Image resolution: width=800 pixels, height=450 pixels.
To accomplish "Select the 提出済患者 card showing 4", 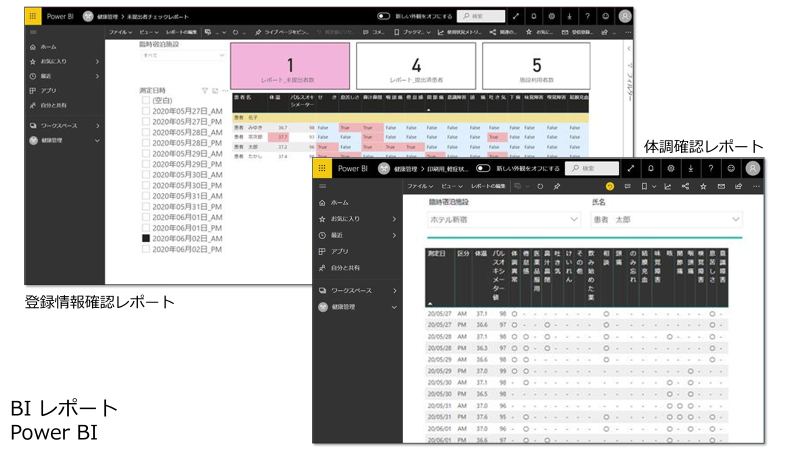I will tap(416, 66).
